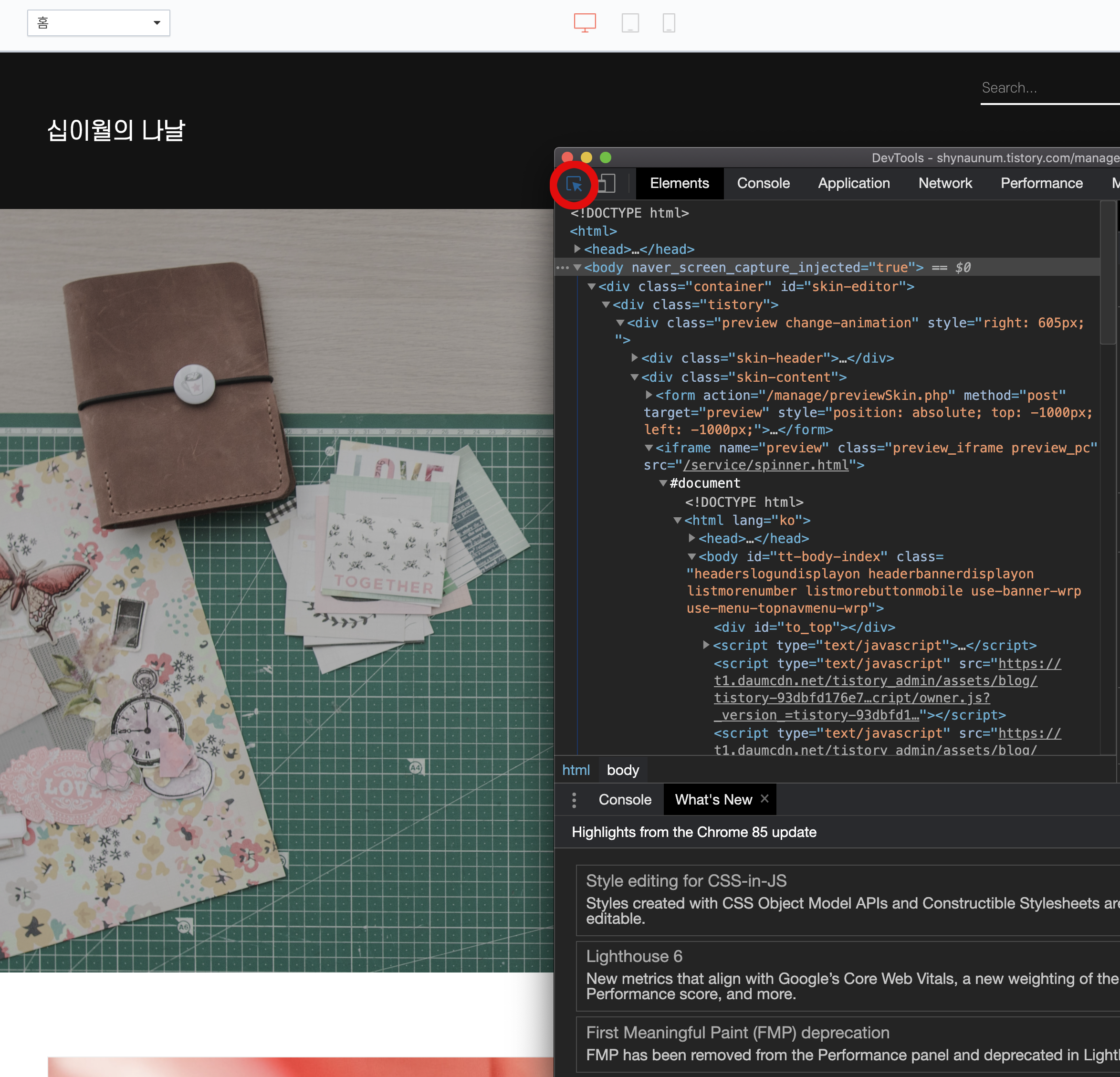Screen dimensions: 1120x1077
Task: Open the 홈 page selector dropdown
Action: 98,23
